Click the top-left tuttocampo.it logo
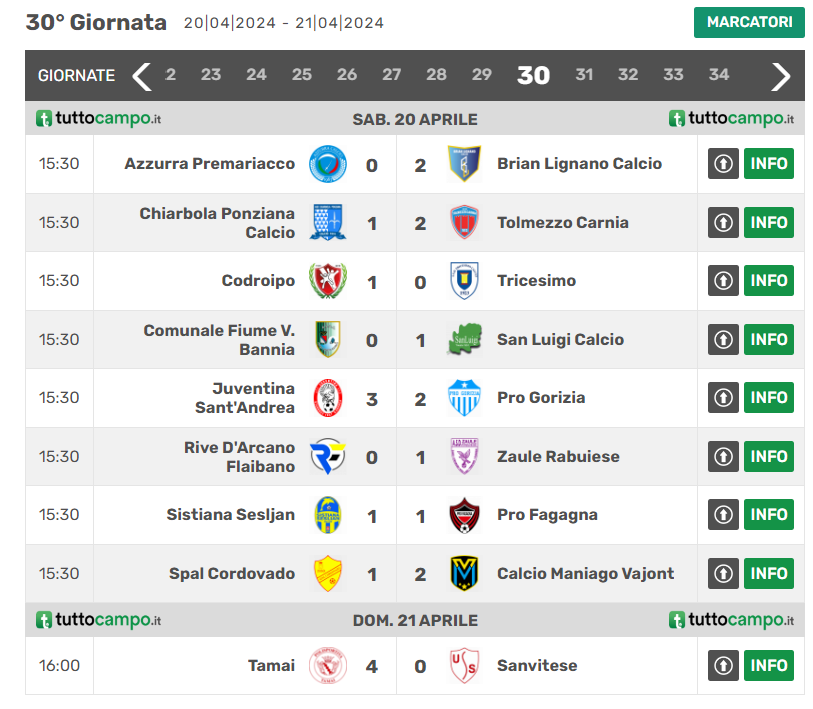 [x=99, y=119]
